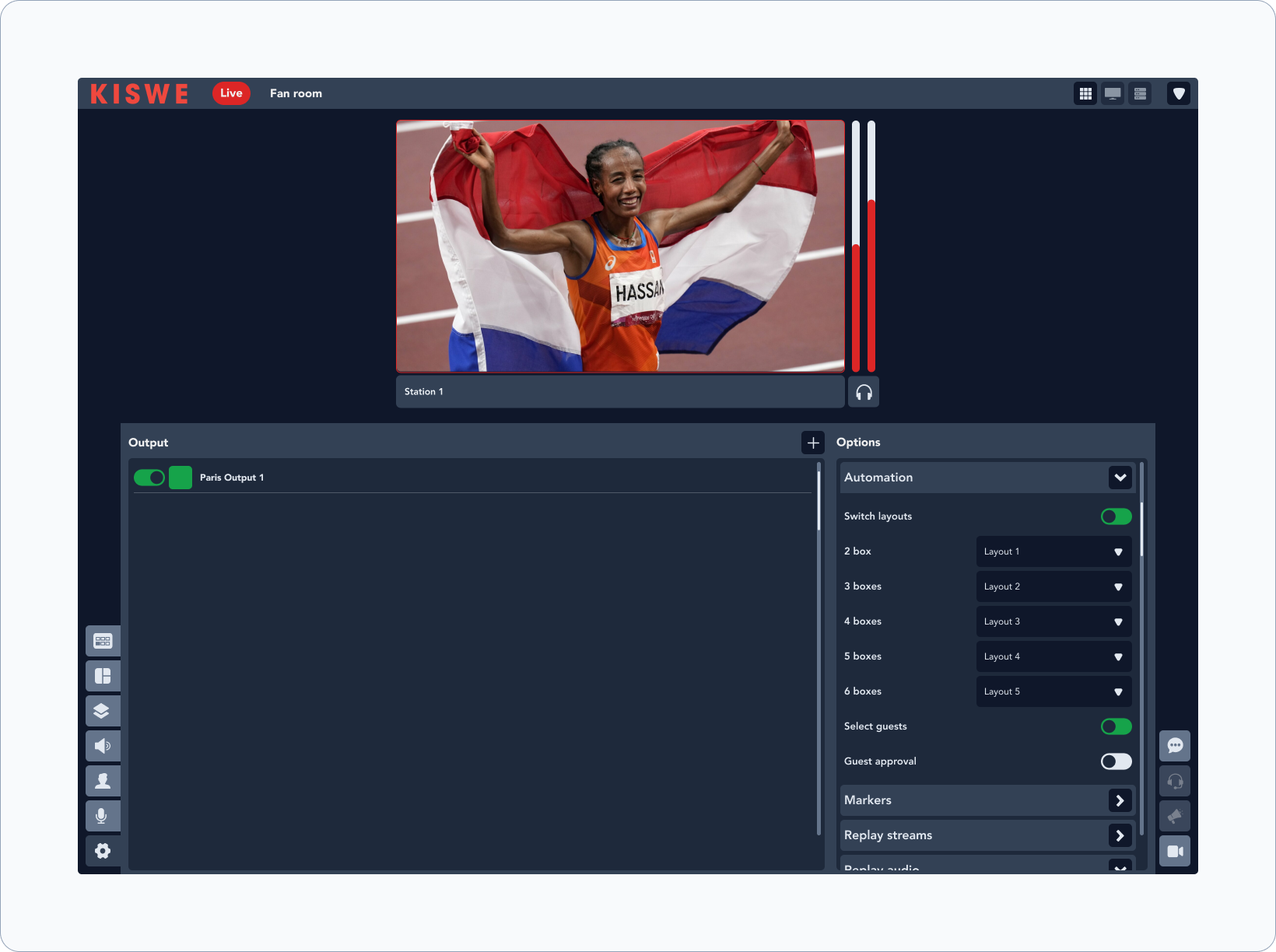Open the 3 boxes layout dropdown
Image resolution: width=1276 pixels, height=952 pixels.
1053,586
